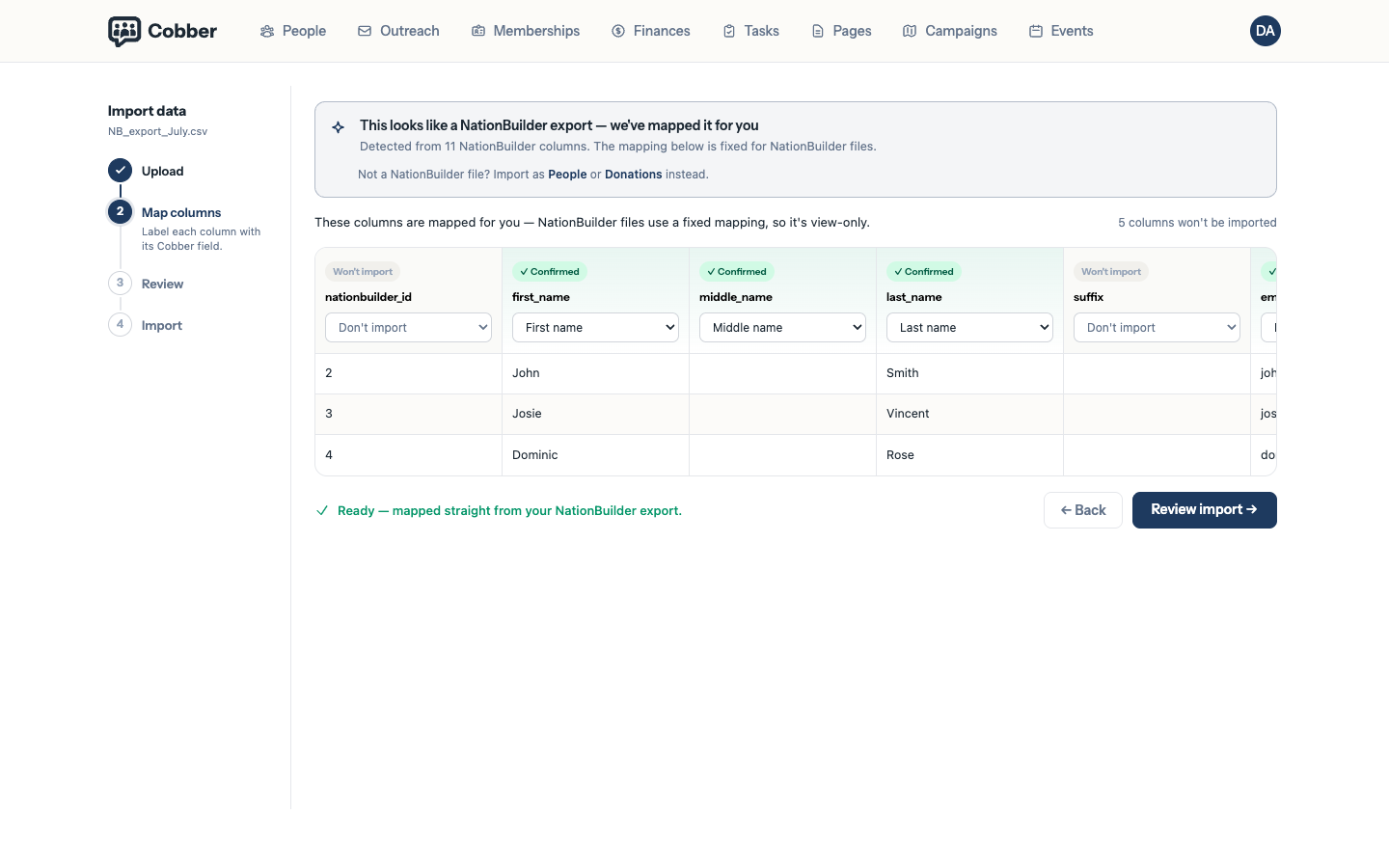Open the suffix mapping dropdown
The image size is (1389, 868).
1157,328
